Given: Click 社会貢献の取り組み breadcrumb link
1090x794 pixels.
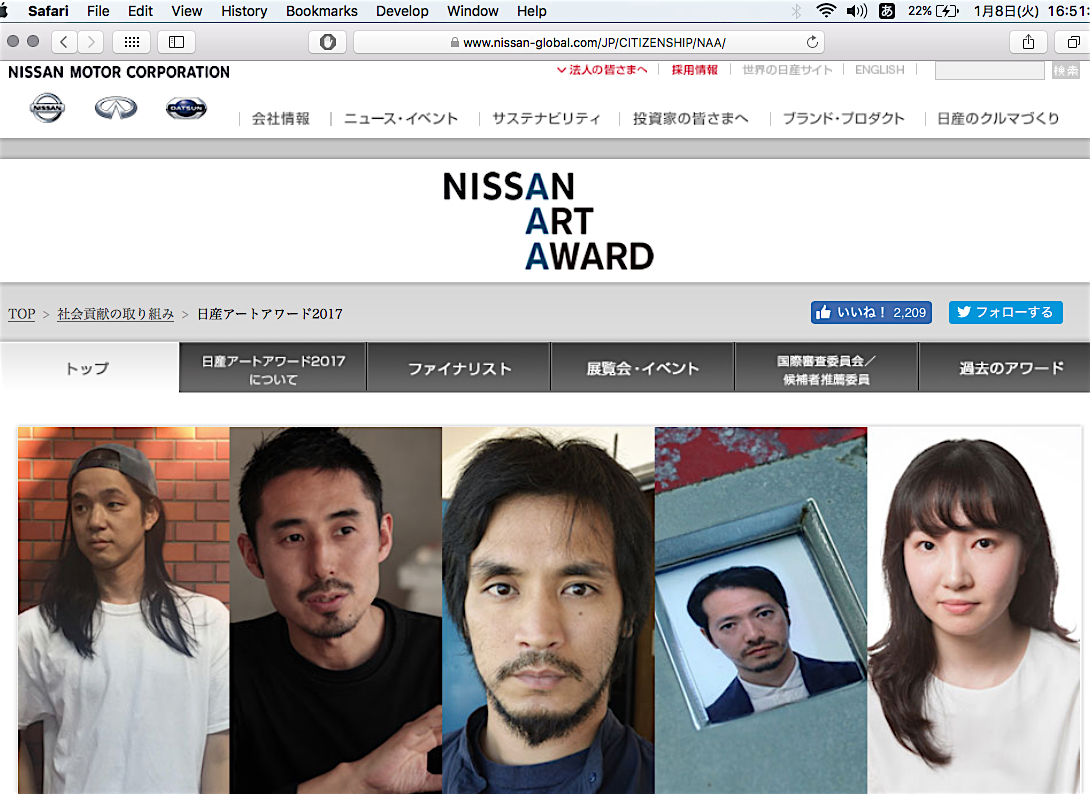Looking at the screenshot, I should pyautogui.click(x=115, y=314).
